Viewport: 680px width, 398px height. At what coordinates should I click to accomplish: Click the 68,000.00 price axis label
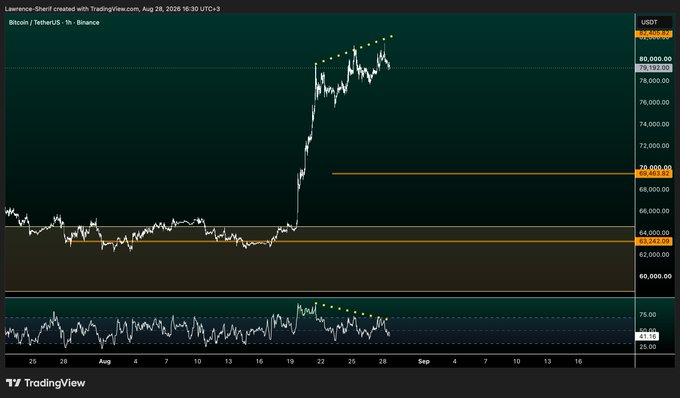click(x=655, y=189)
